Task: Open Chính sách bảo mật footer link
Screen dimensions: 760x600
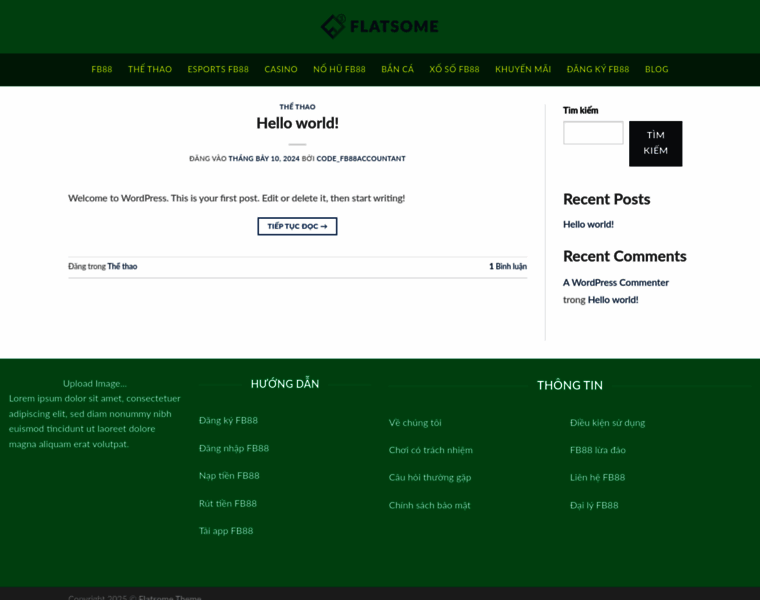Action: click(429, 505)
